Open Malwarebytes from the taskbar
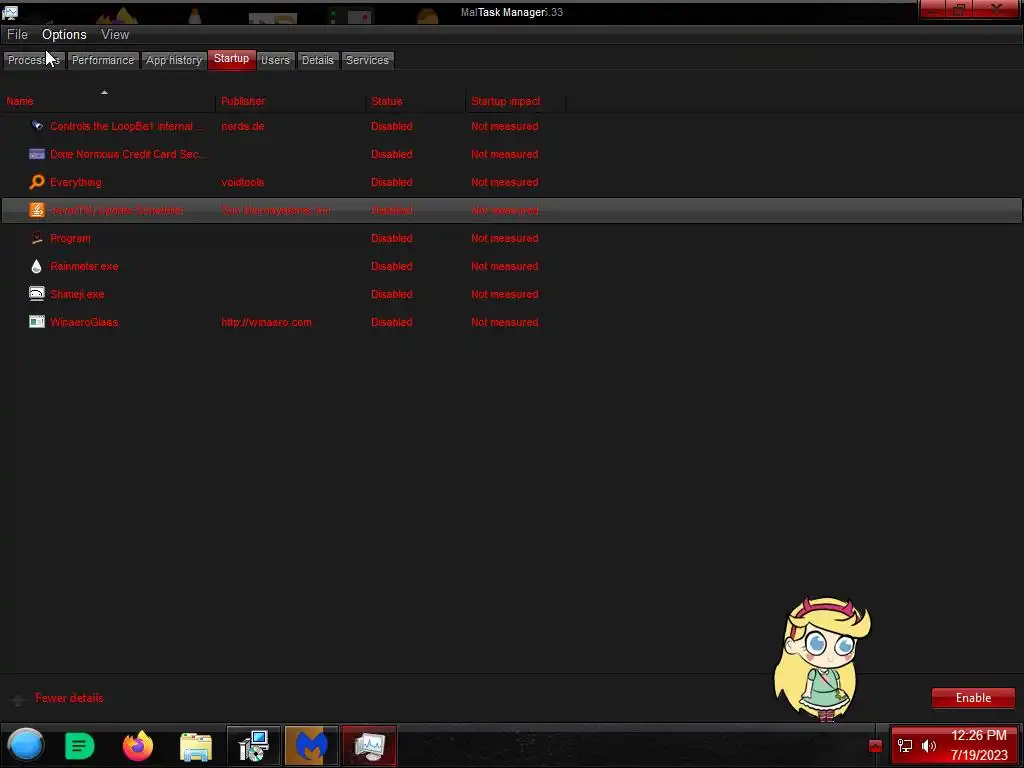1024x768 pixels. pos(312,746)
